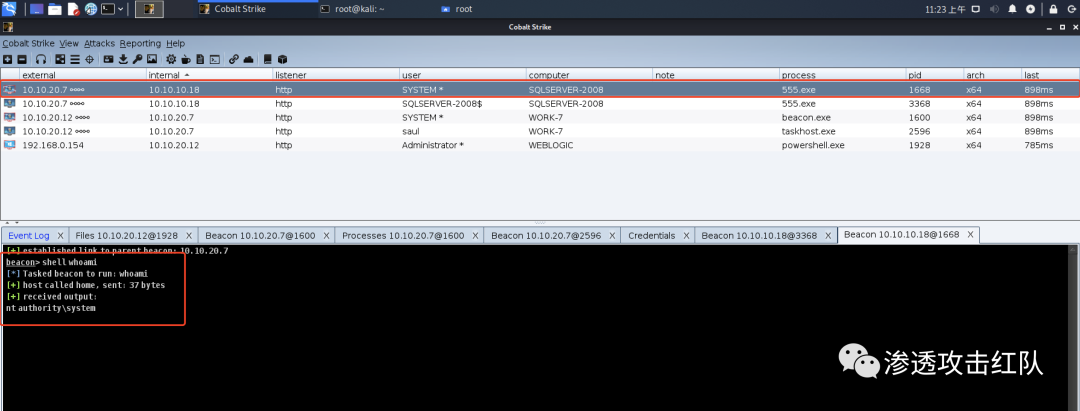
Task: Click the cube About toolbar icon
Action: click(282, 59)
